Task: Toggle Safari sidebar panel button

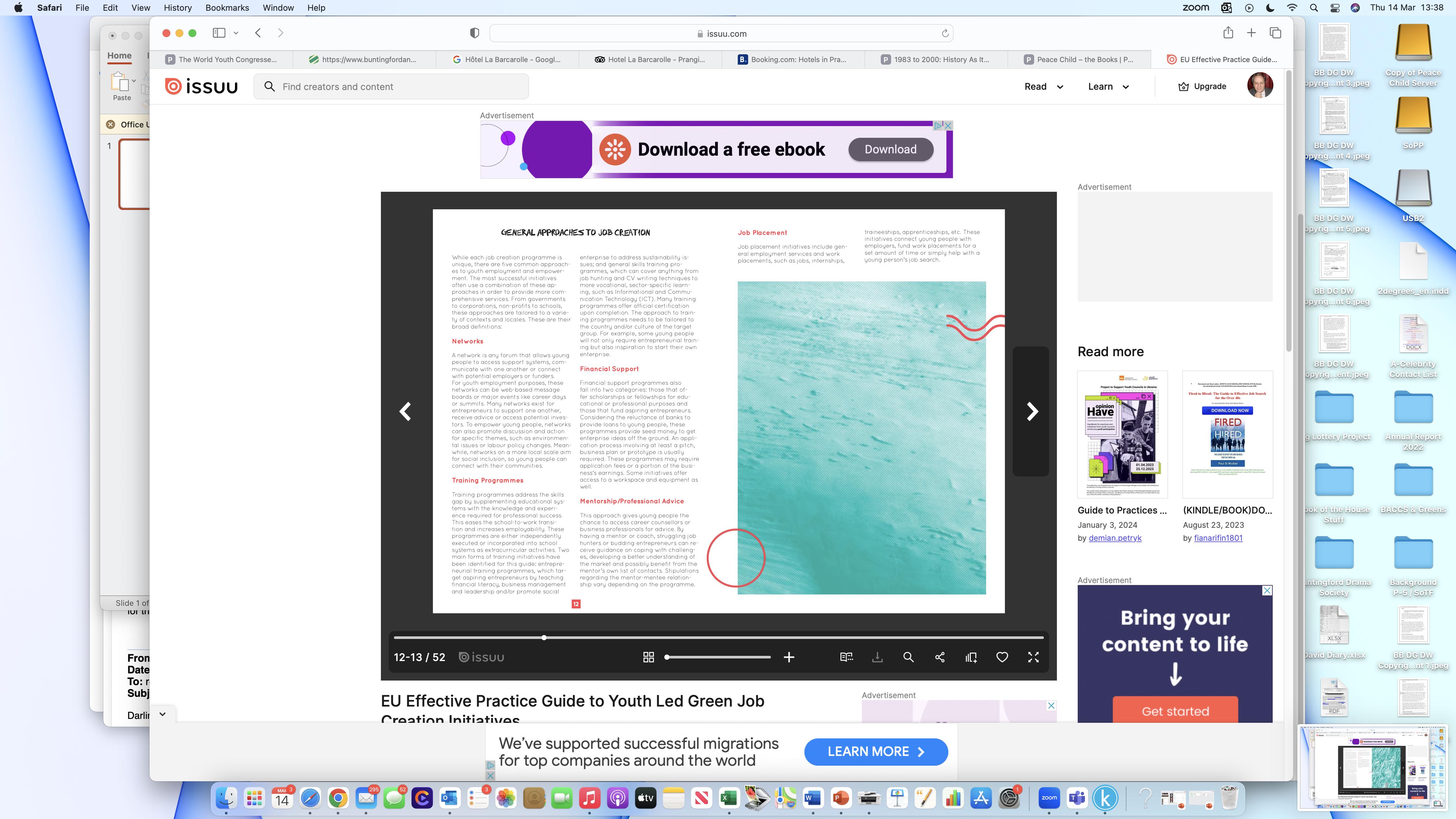Action: (x=219, y=33)
